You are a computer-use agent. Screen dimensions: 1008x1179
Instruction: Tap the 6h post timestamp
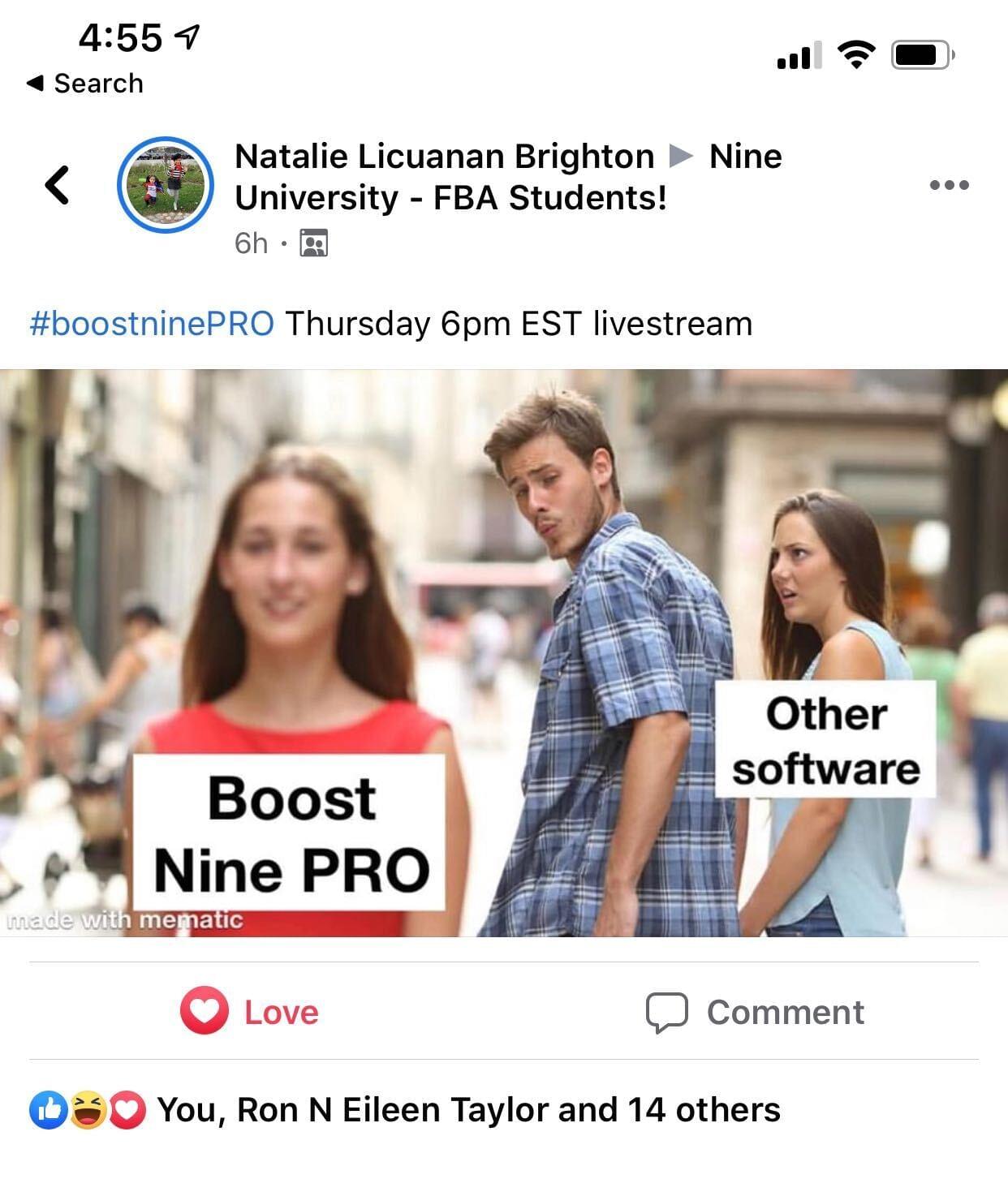pos(251,243)
